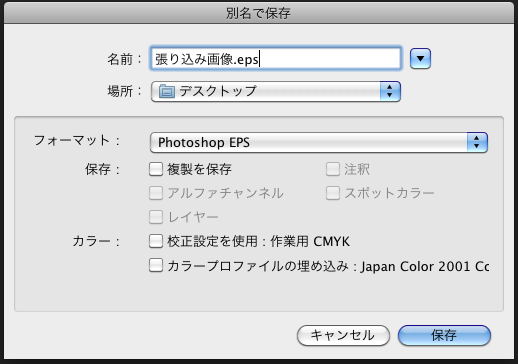Click the blue 保存 button
Image resolution: width=518 pixels, height=364 pixels.
[444, 335]
